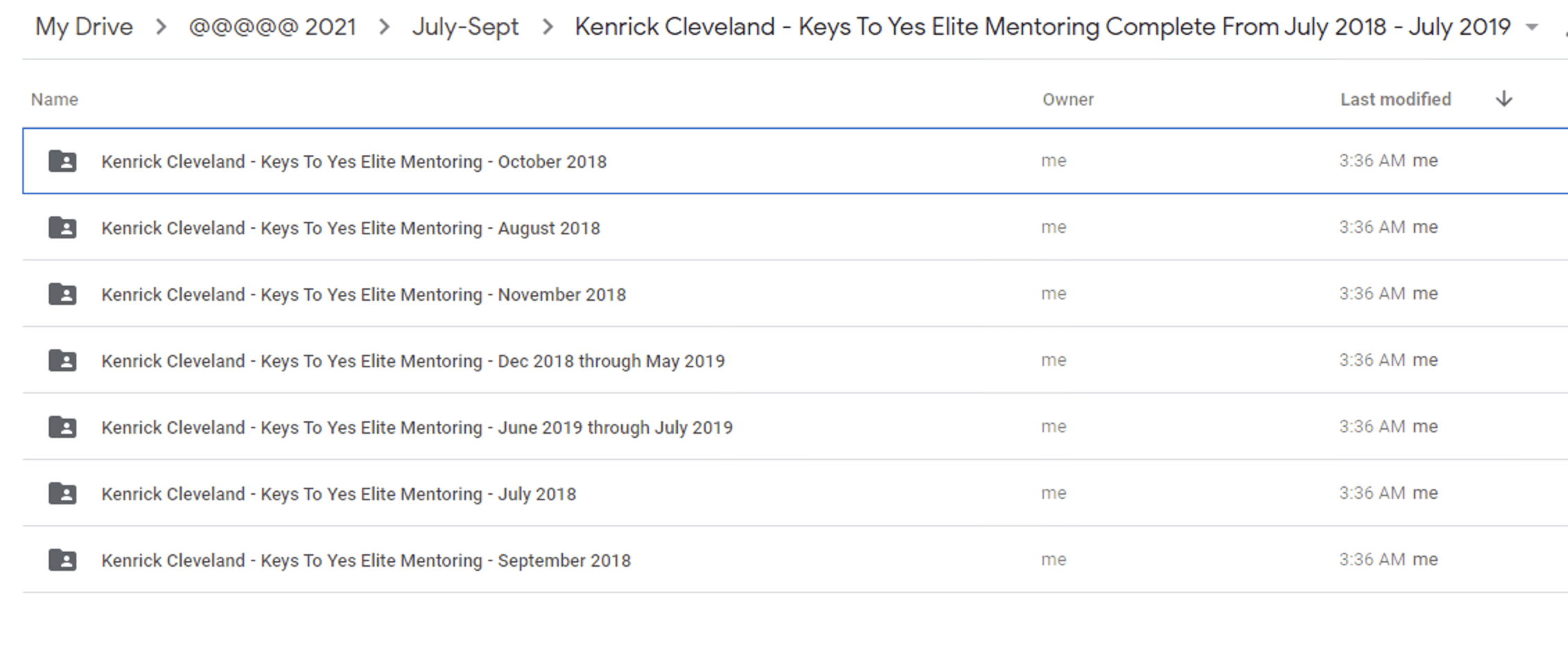Click the Complete From July 2018 - July 2019 breadcrumb title
The height and width of the screenshot is (647, 1568).
(1043, 26)
